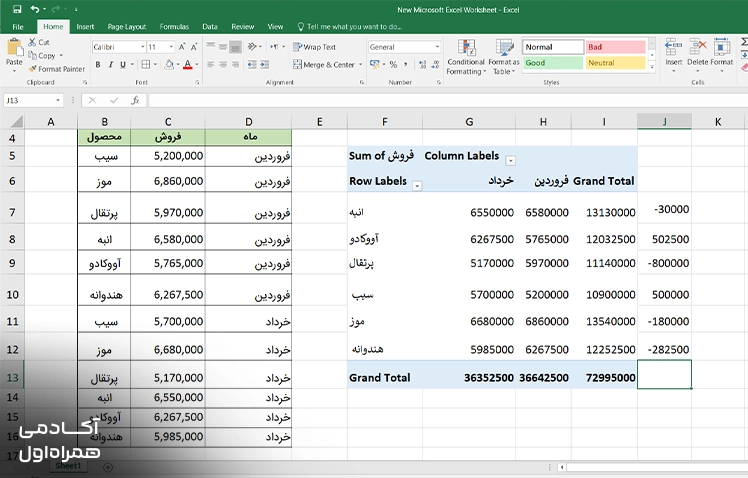
Task: Open the Column Labels filter dropdown
Action: [x=510, y=160]
